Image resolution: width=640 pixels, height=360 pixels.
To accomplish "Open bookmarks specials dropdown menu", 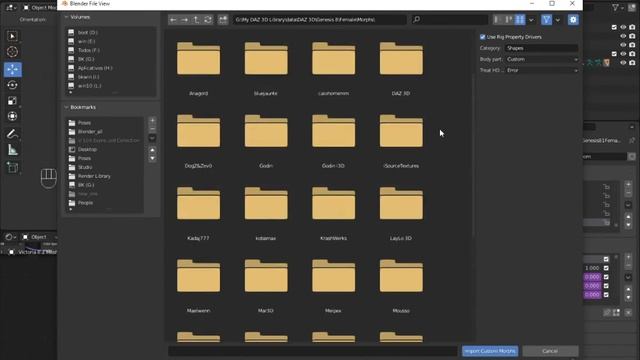I will pyautogui.click(x=152, y=138).
